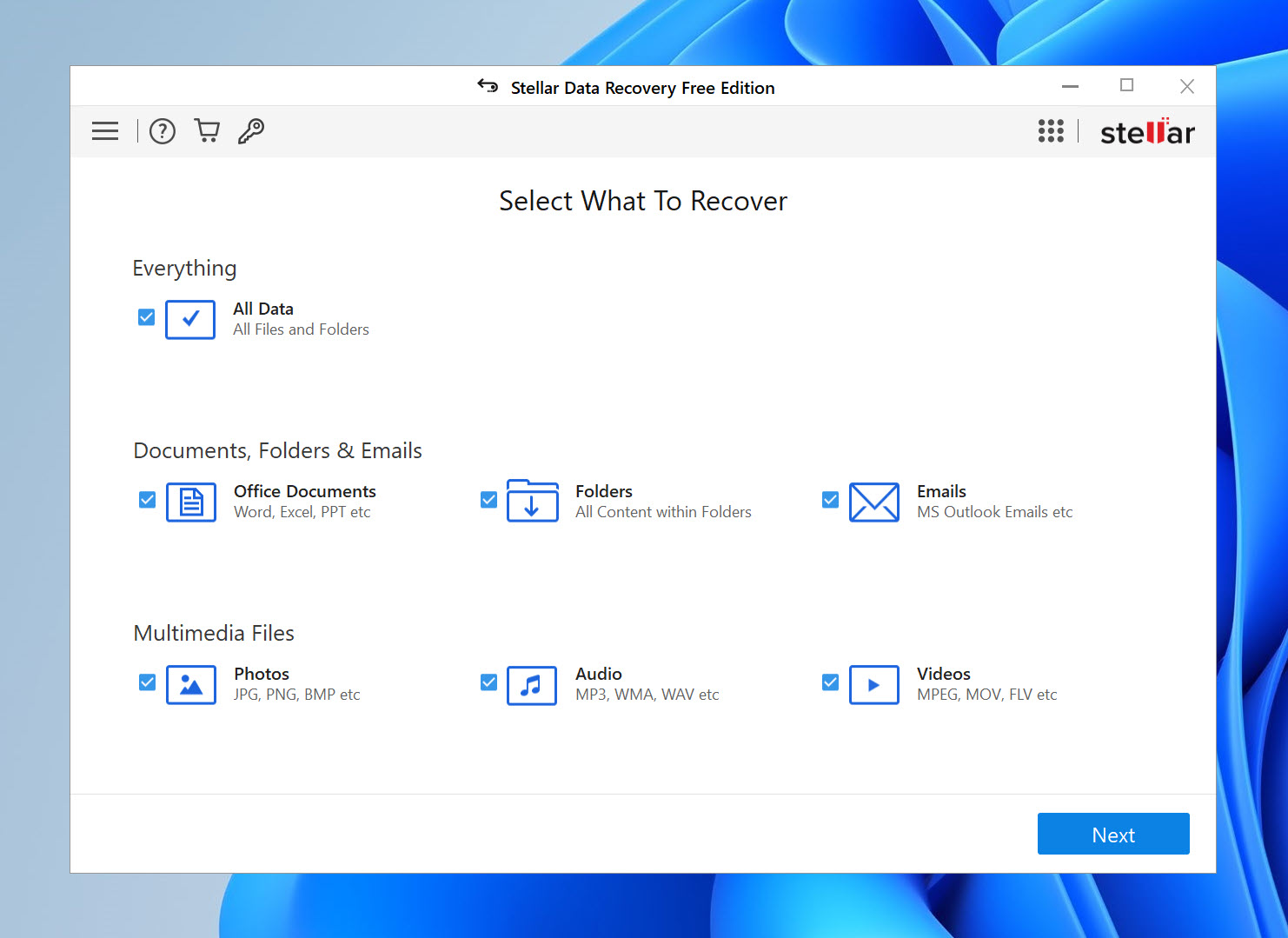Click the 'Select What To Recover' heading

643,201
